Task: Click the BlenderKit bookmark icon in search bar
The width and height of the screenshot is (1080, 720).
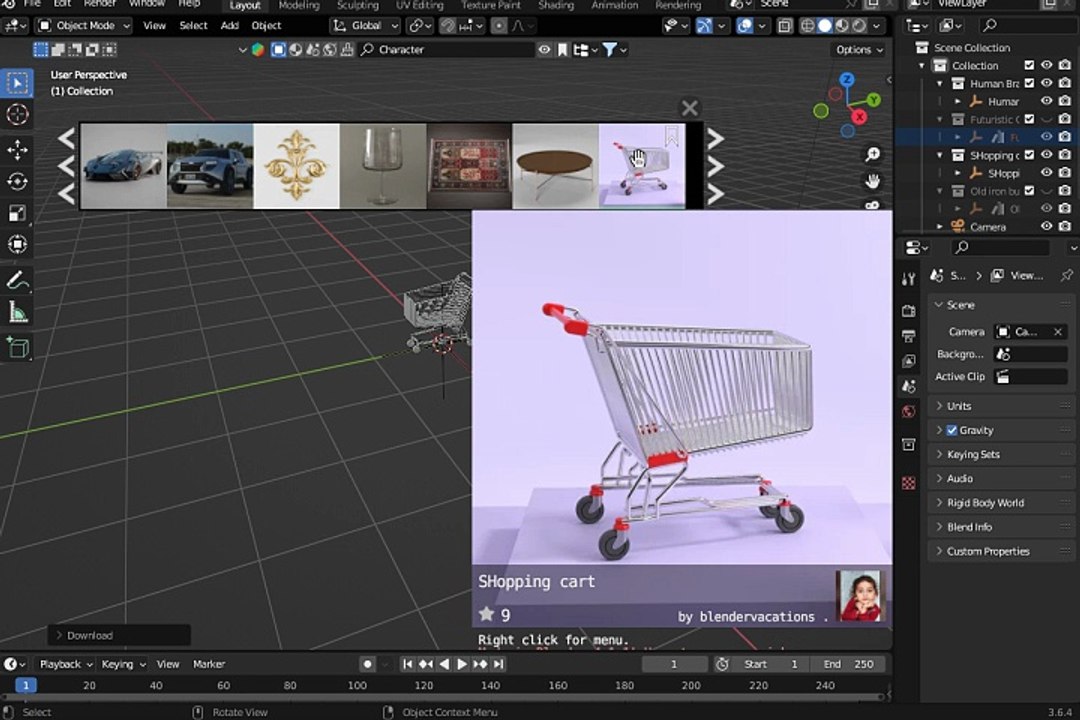Action: [x=563, y=50]
